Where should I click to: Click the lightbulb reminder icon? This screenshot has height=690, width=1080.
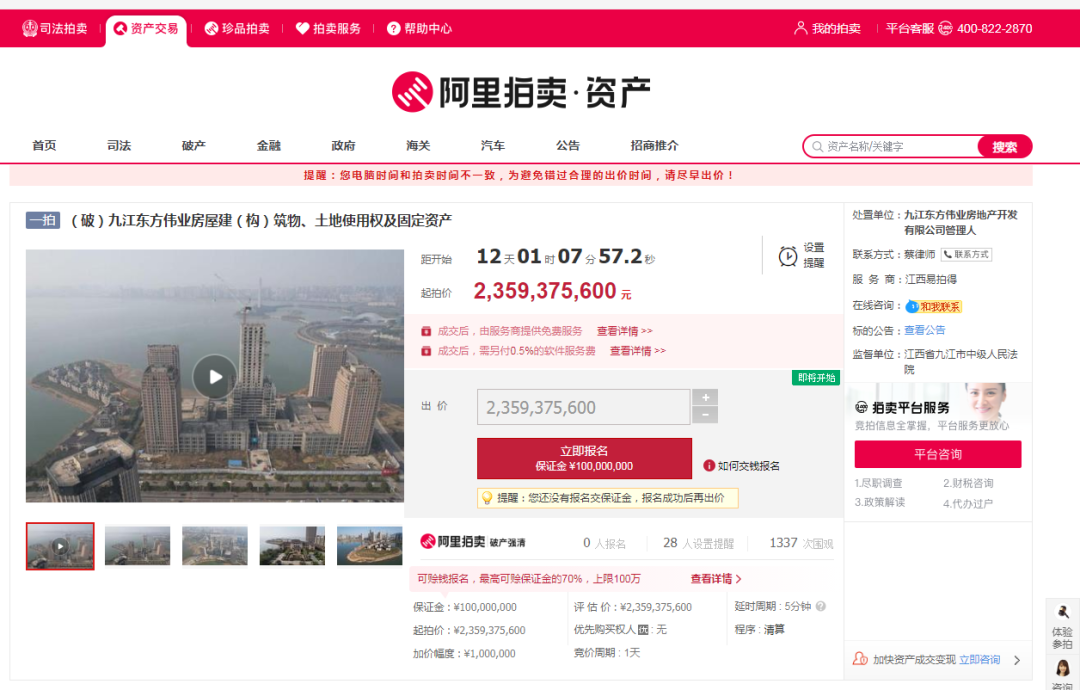(487, 497)
